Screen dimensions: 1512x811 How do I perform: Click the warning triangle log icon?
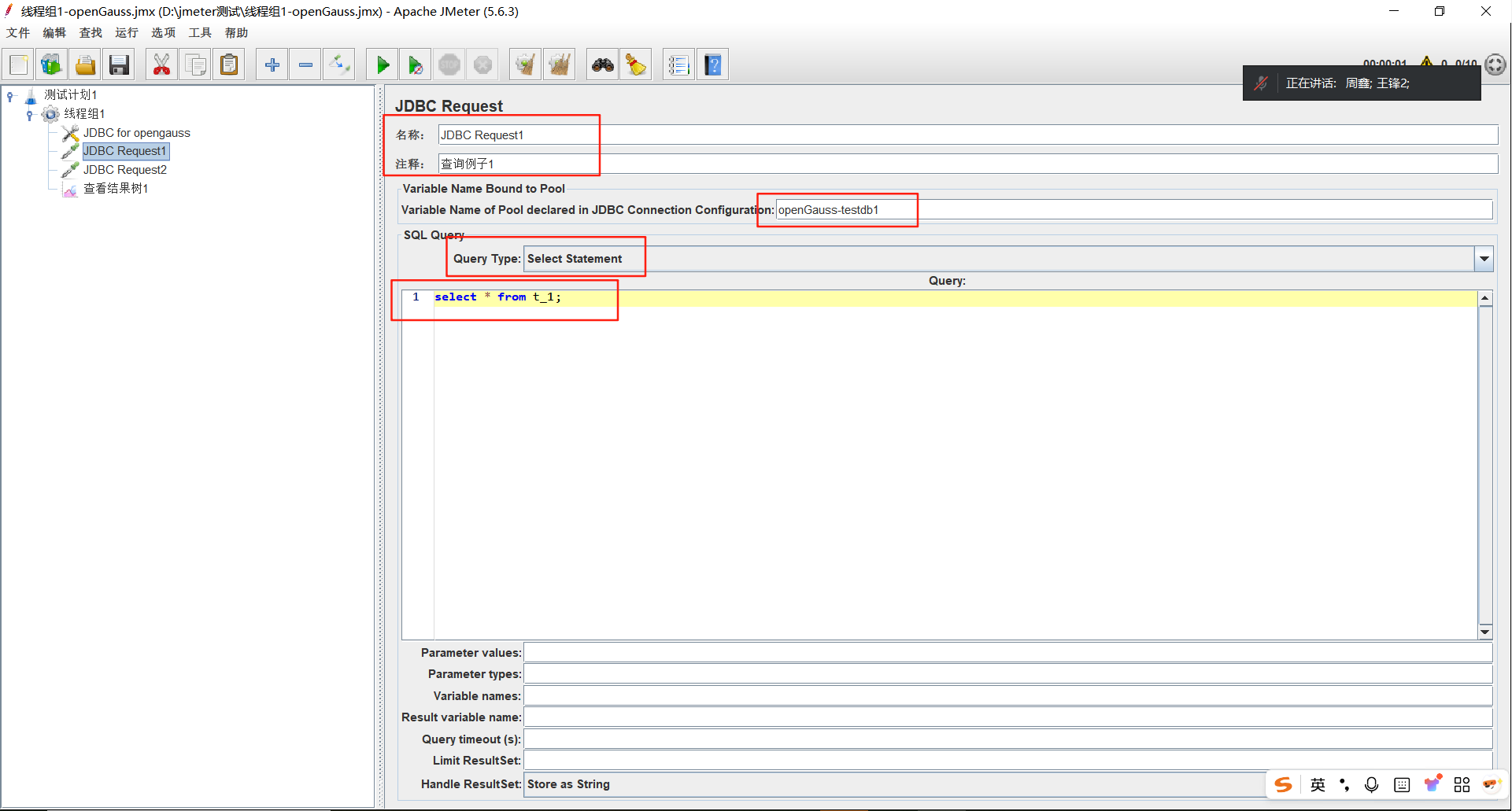[x=1426, y=61]
